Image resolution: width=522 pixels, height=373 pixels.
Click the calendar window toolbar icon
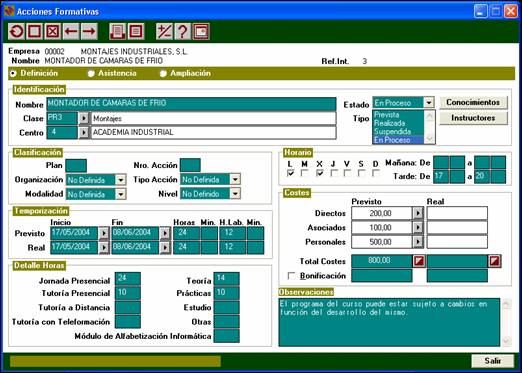click(201, 32)
